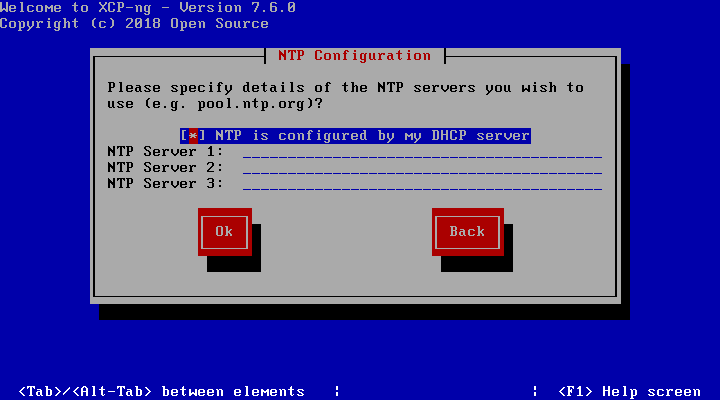720x400 pixels.
Task: Focus the NTP Server 2 input field
Action: click(422, 168)
